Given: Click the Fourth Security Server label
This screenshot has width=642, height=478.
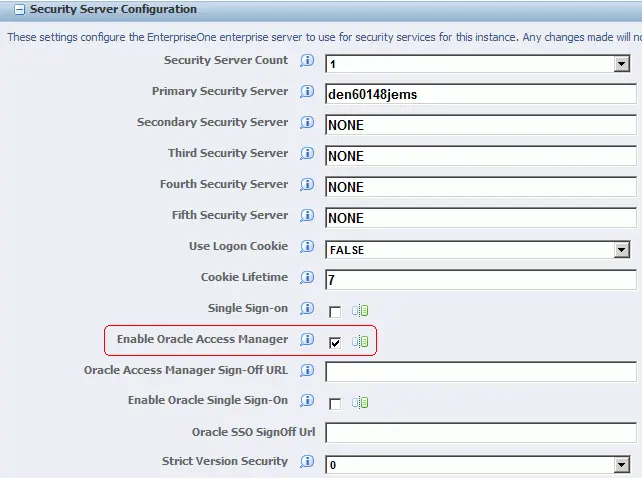Looking at the screenshot, I should click(224, 184).
